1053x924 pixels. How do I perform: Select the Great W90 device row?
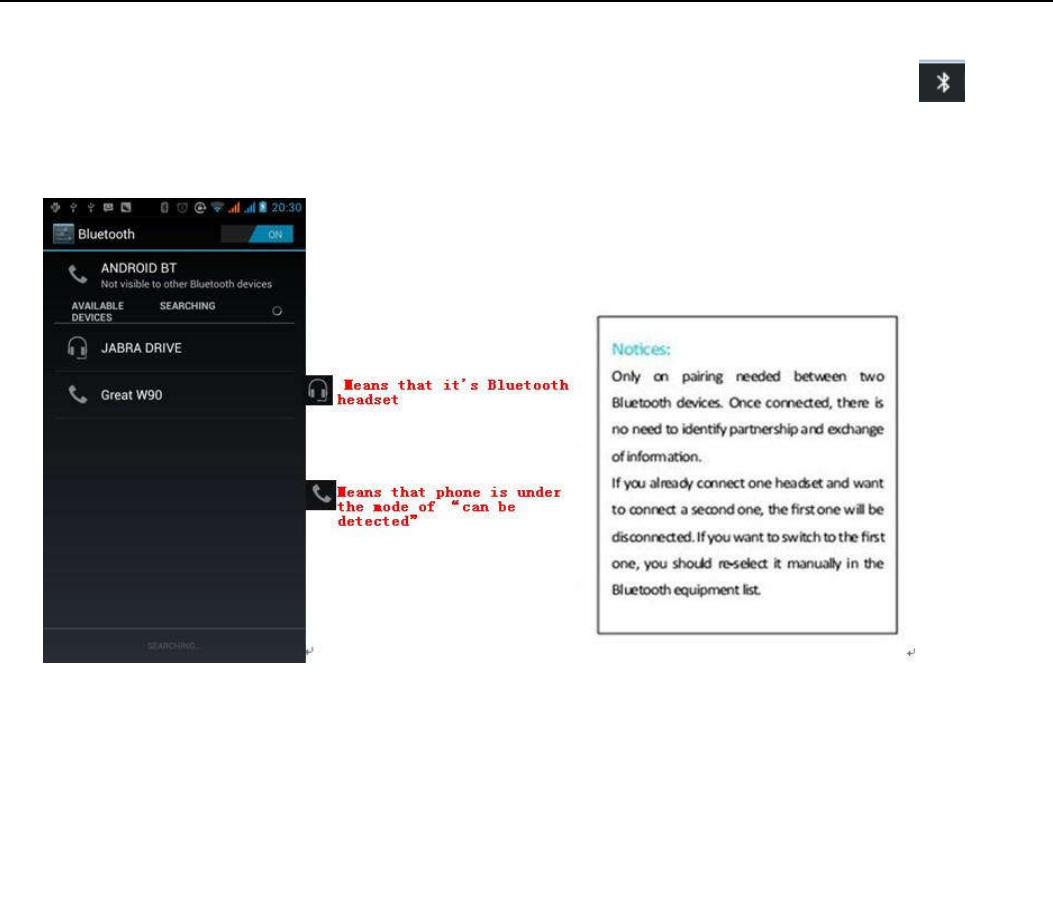[174, 395]
